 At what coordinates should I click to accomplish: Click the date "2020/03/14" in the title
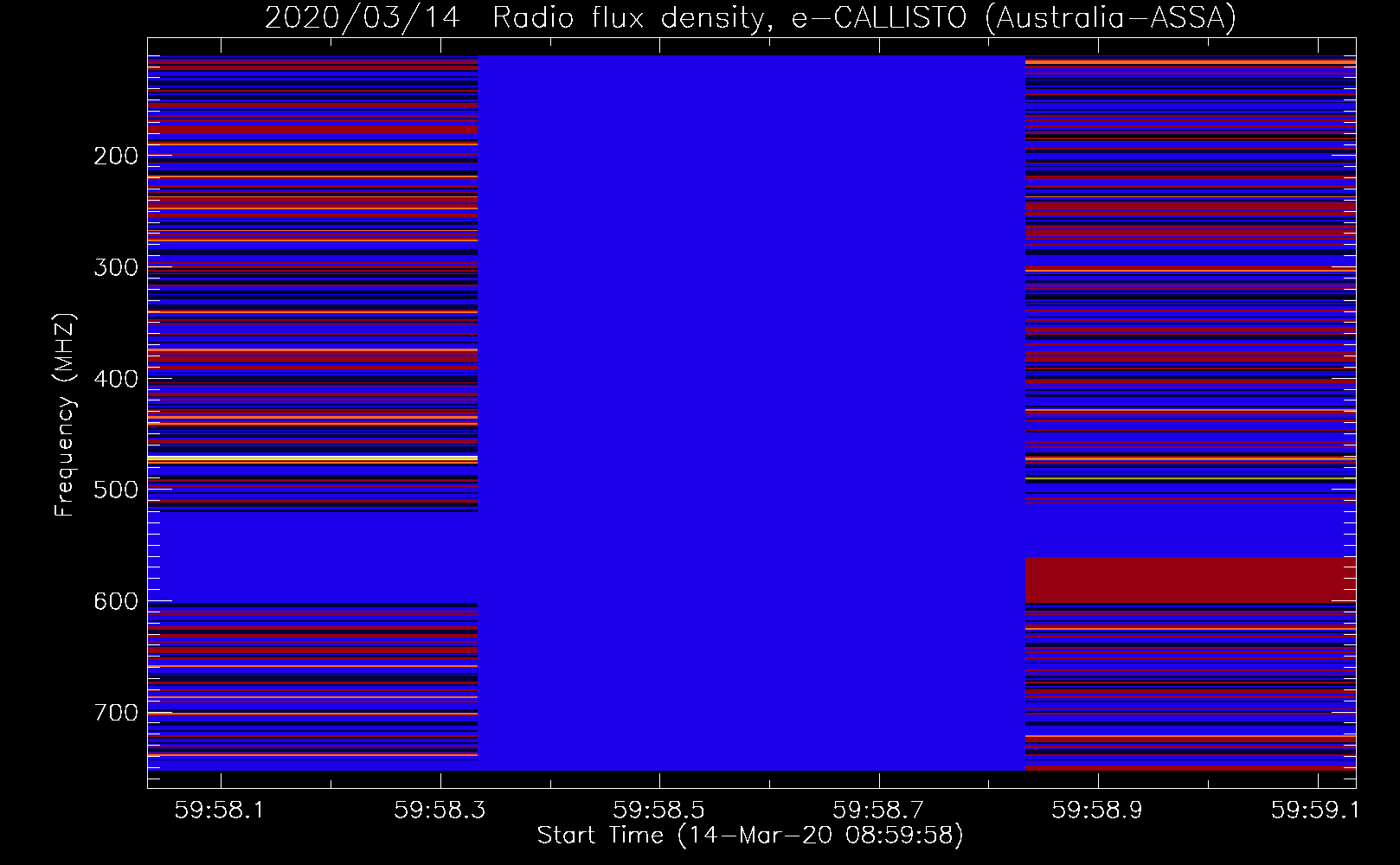(x=362, y=17)
